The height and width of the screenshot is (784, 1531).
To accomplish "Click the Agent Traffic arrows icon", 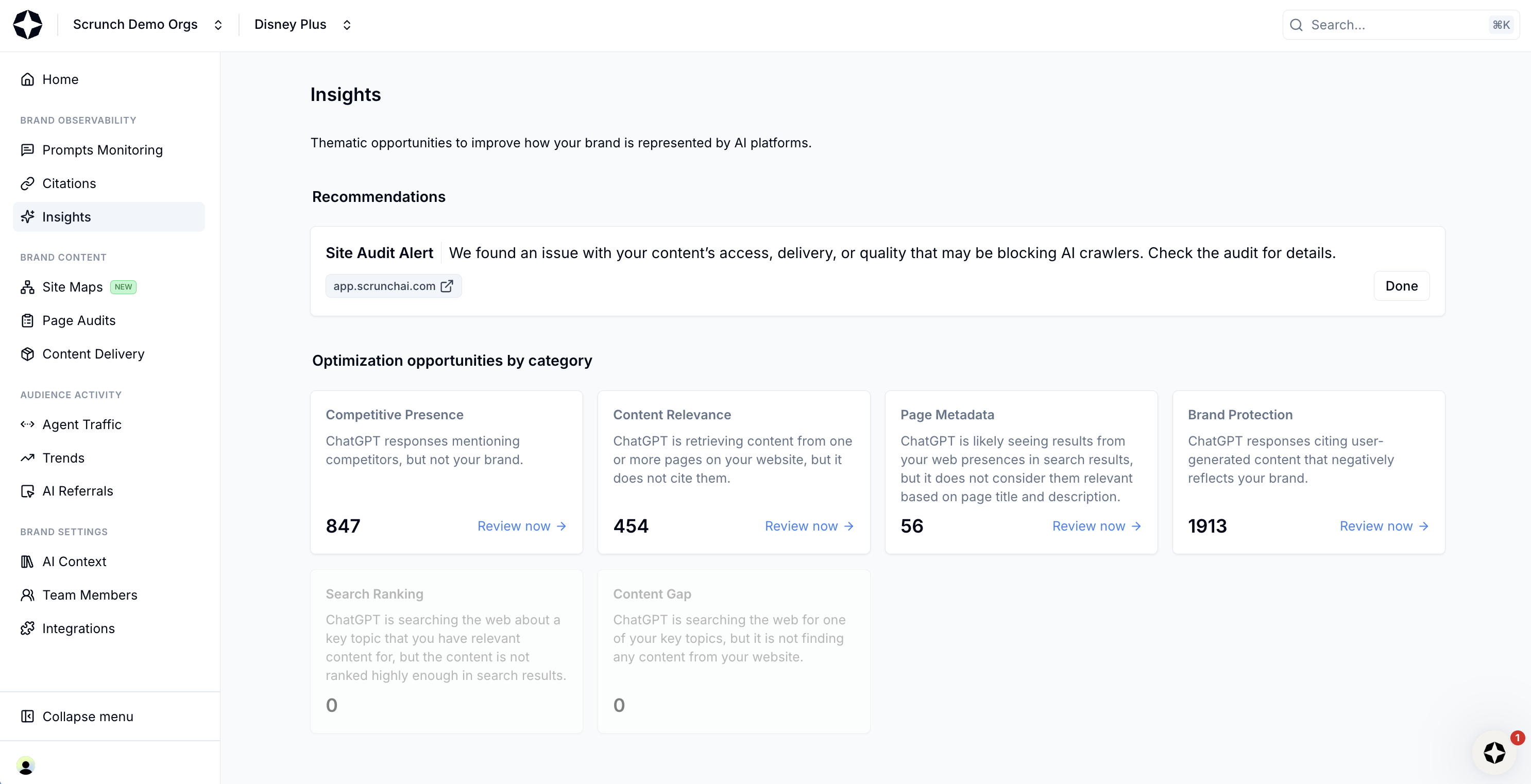I will [x=27, y=424].
